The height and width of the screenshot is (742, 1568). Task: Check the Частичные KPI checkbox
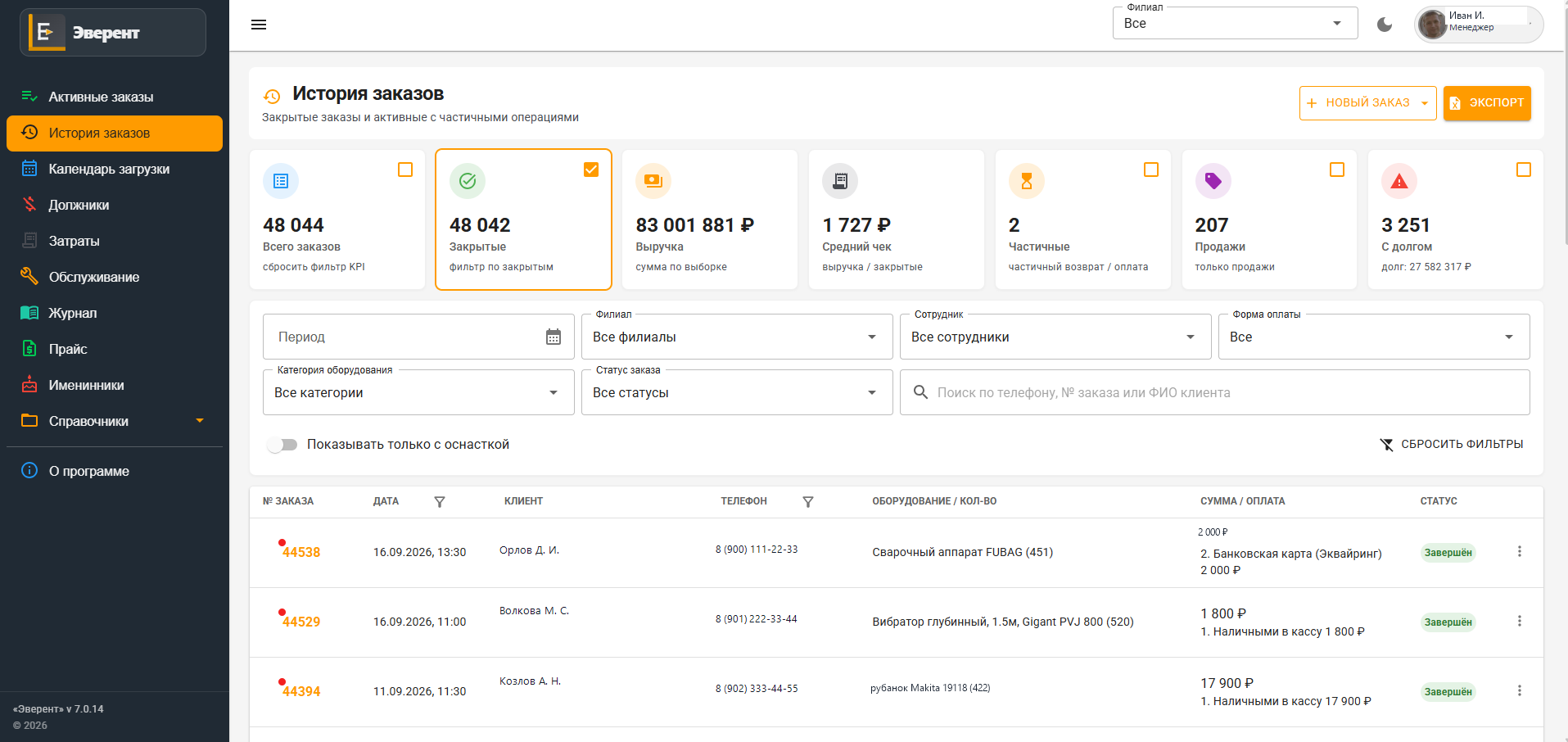tap(1151, 170)
